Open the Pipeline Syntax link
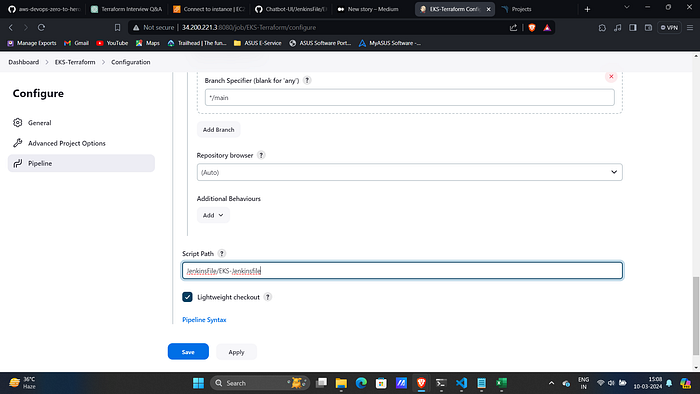 [204, 319]
